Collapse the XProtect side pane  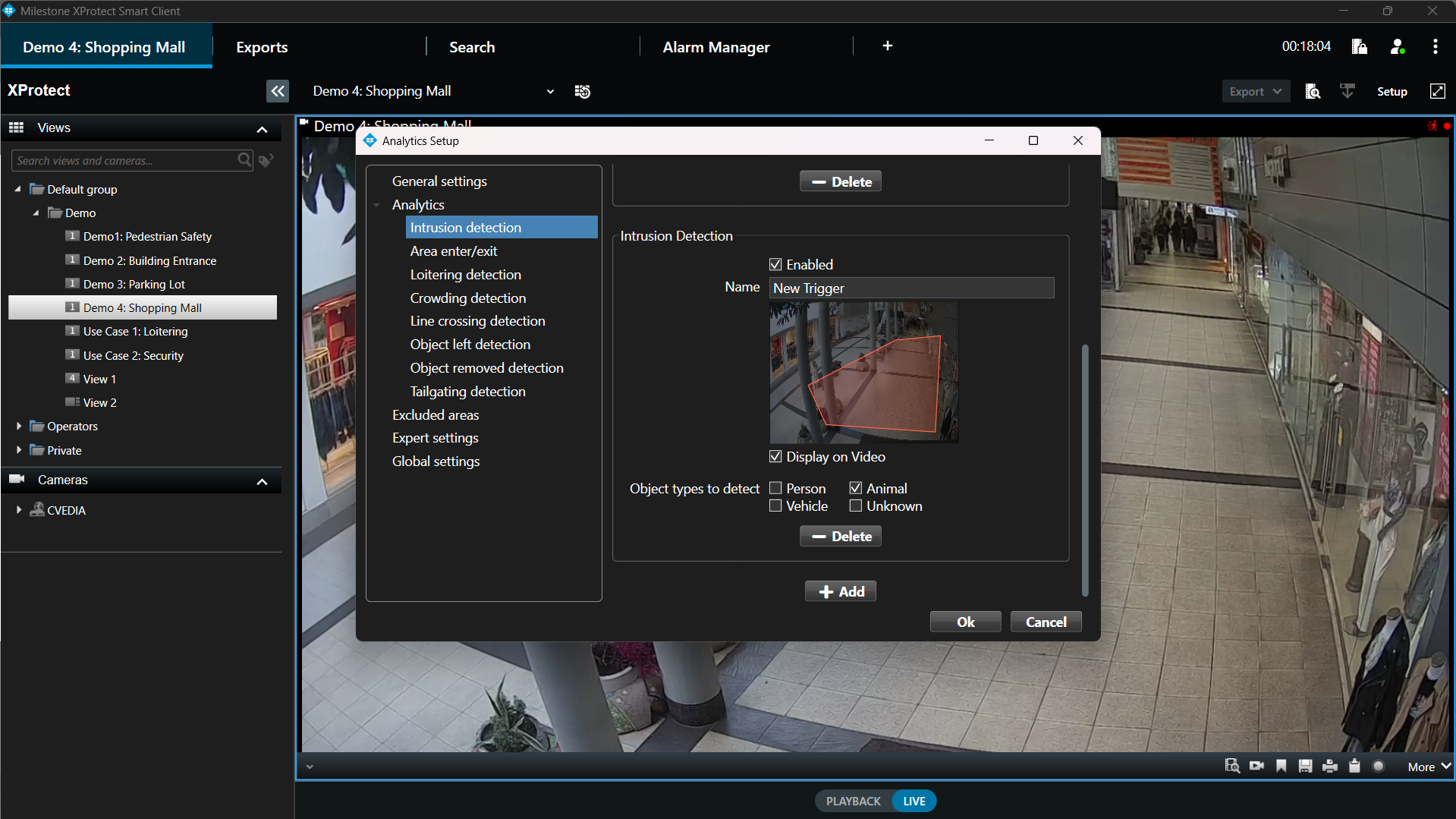(x=278, y=91)
